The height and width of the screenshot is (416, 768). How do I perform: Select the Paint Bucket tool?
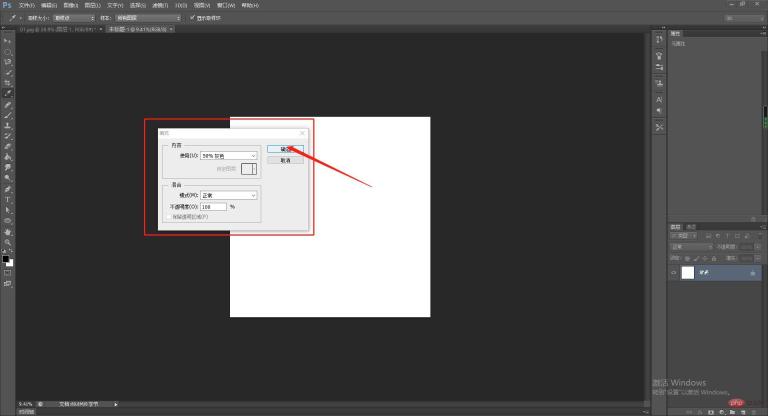7,157
